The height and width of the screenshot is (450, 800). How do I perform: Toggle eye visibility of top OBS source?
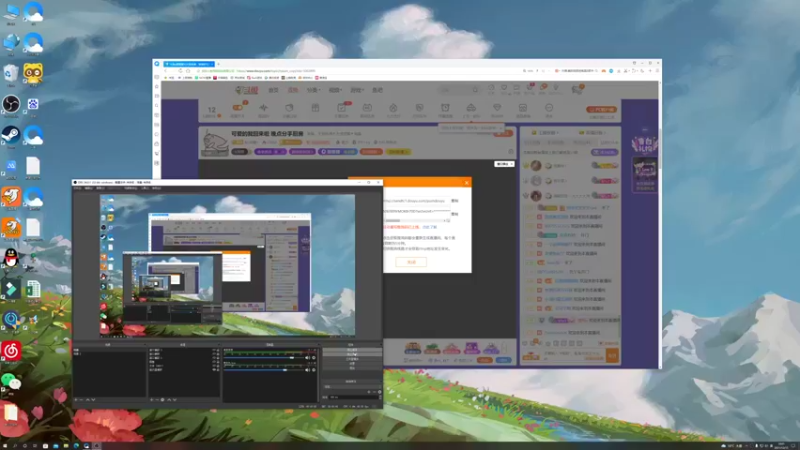[x=214, y=350]
